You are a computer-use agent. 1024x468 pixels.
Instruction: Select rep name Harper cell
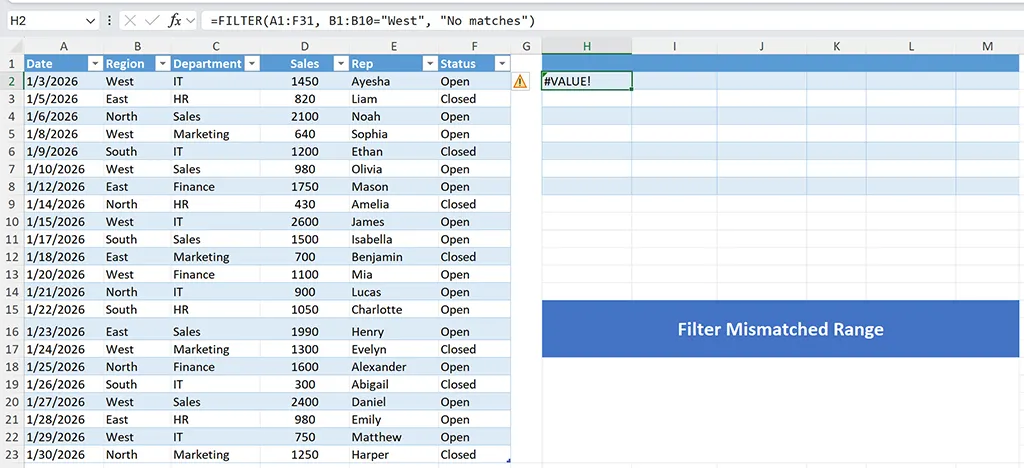[x=394, y=454]
